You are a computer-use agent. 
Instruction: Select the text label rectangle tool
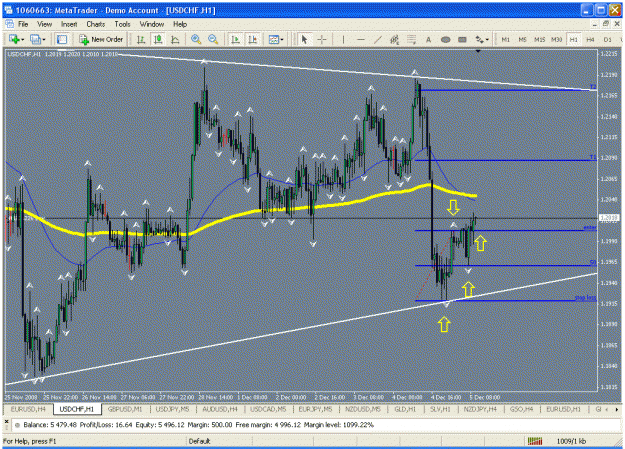tap(462, 39)
